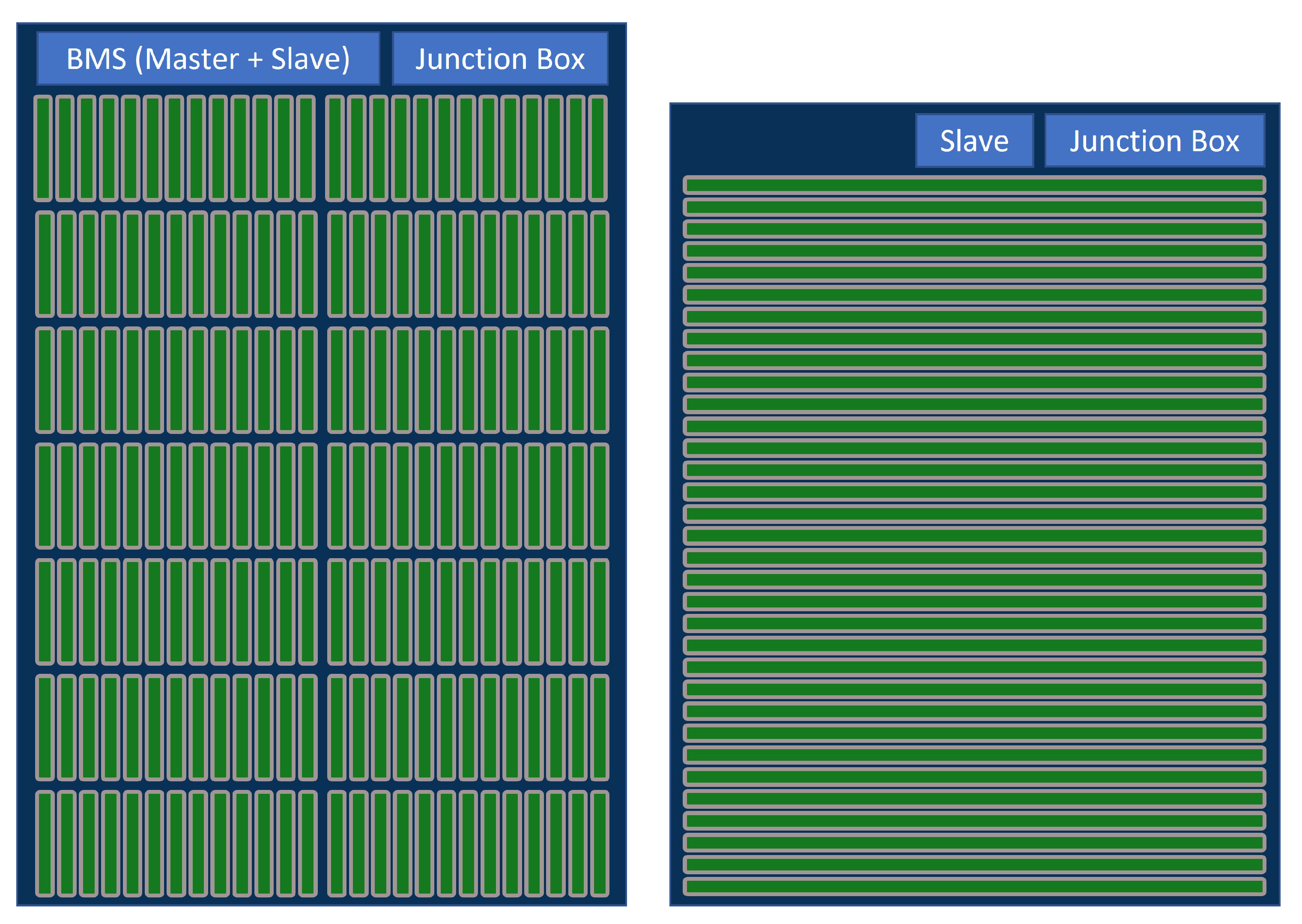1302x924 pixels.
Task: Select the top-left vertical cell in left pack
Action: [43, 149]
